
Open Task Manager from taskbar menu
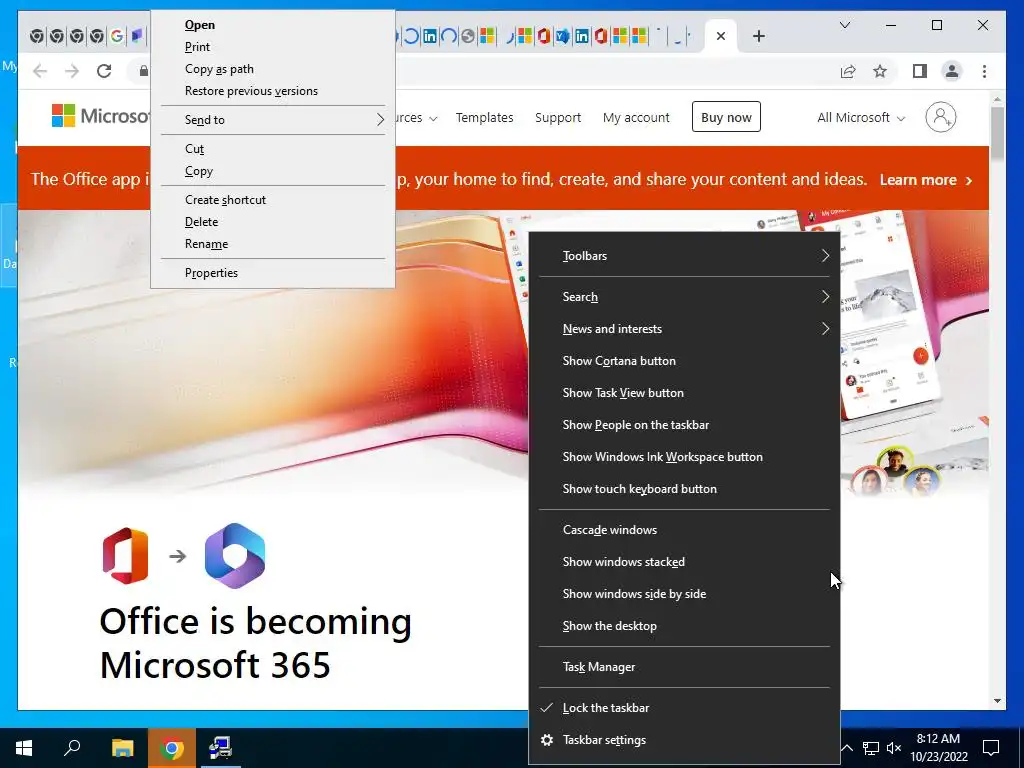684,667
